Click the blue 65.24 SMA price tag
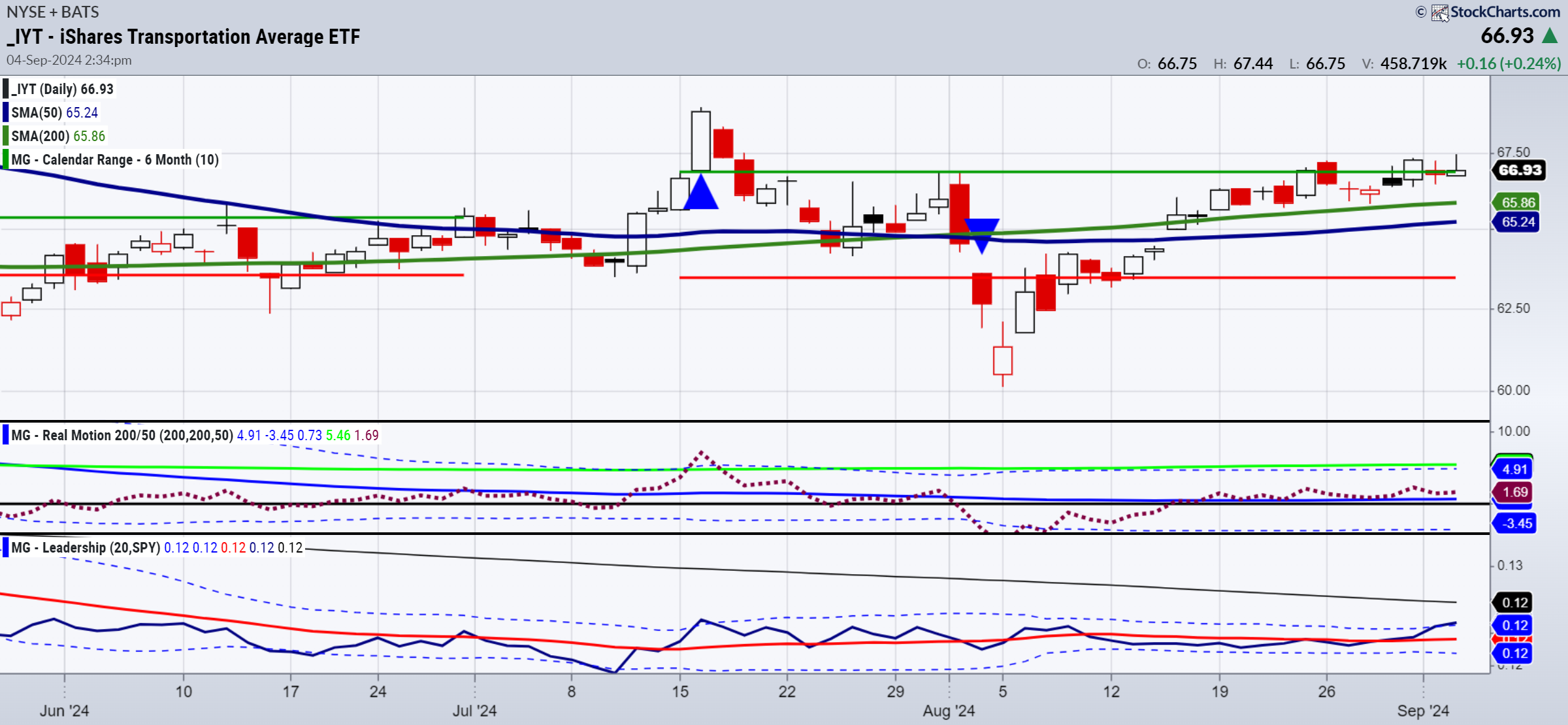This screenshot has height=725, width=1568. pos(1517,222)
